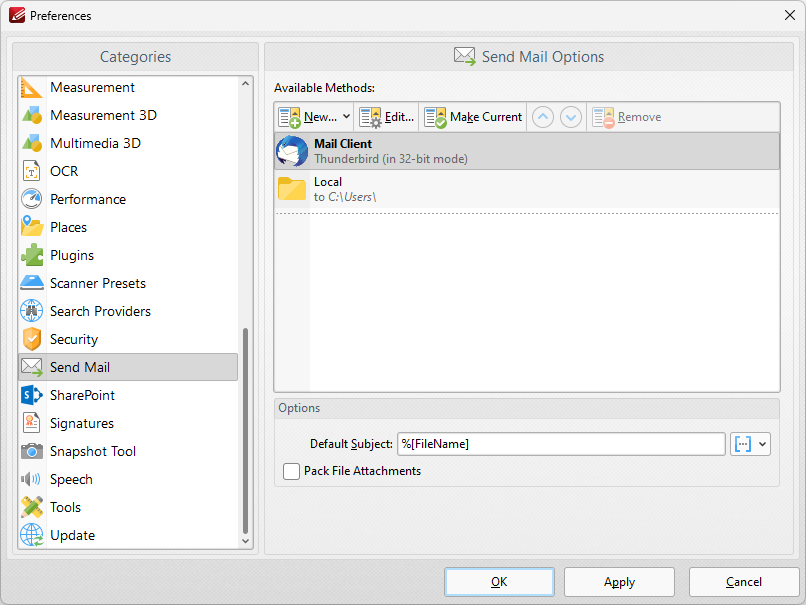Click the Multimedia 3D category icon
This screenshot has height=605, width=806.
pyautogui.click(x=31, y=143)
